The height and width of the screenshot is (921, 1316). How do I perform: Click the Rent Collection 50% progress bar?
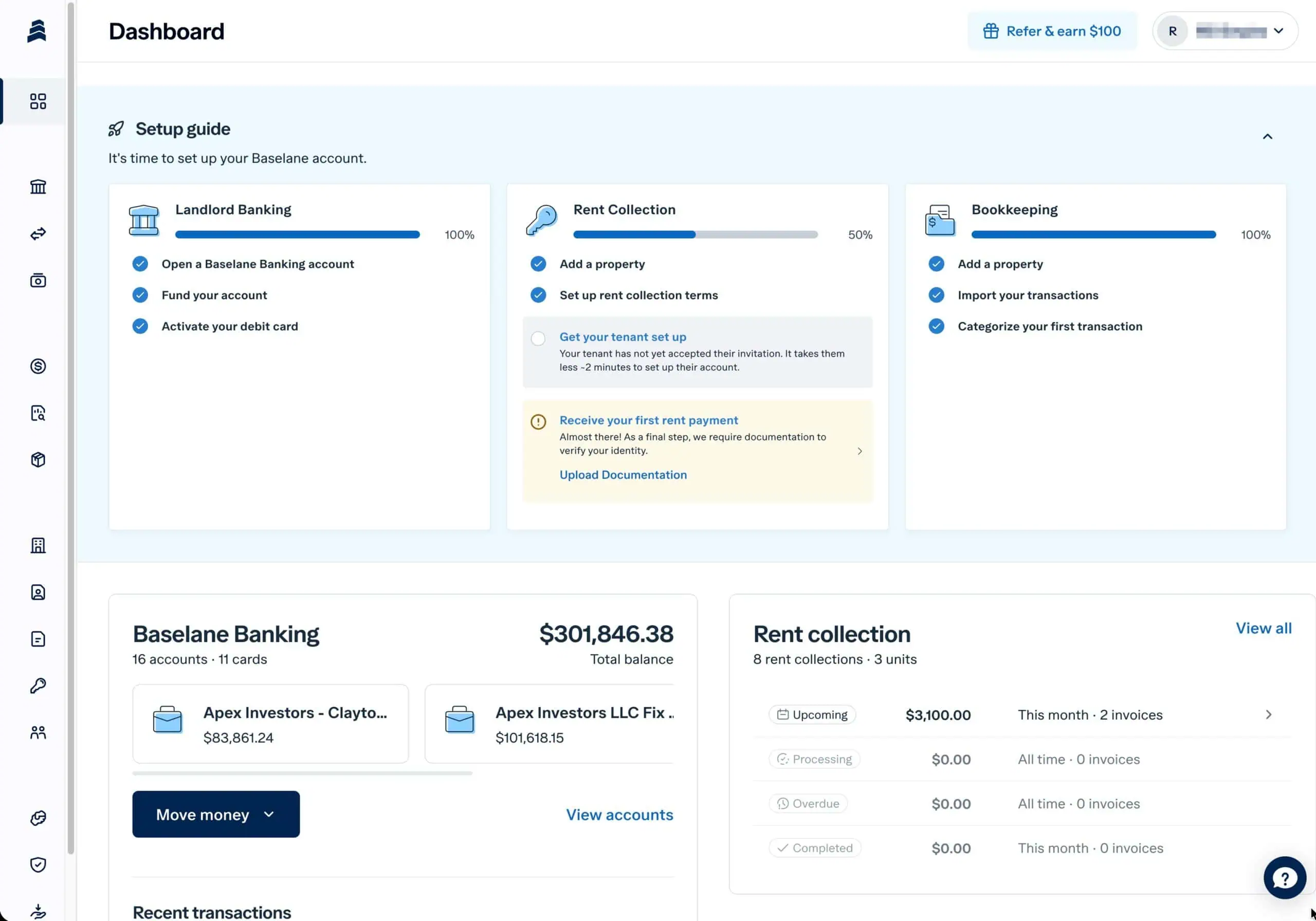coord(696,234)
